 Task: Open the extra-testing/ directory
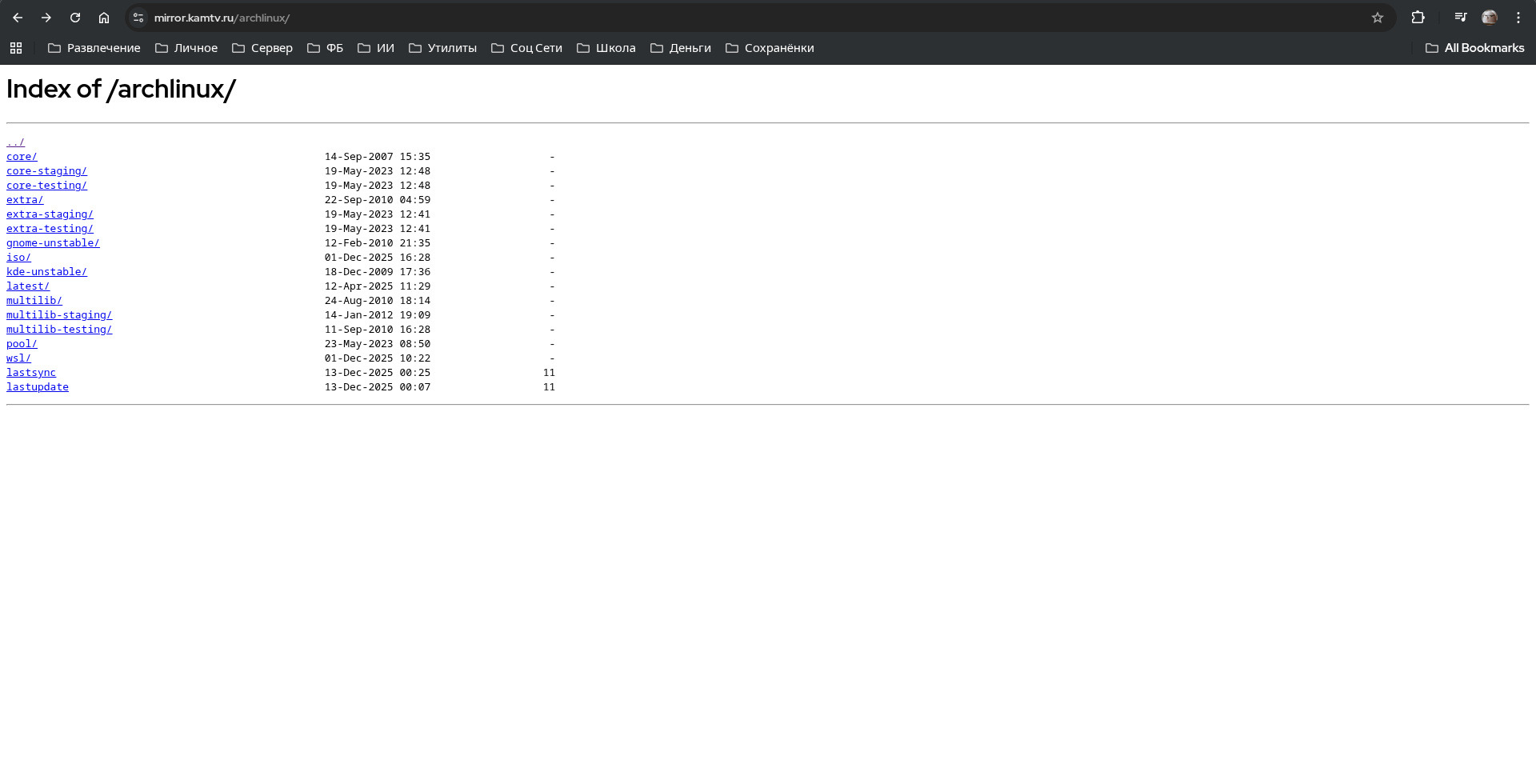point(50,229)
